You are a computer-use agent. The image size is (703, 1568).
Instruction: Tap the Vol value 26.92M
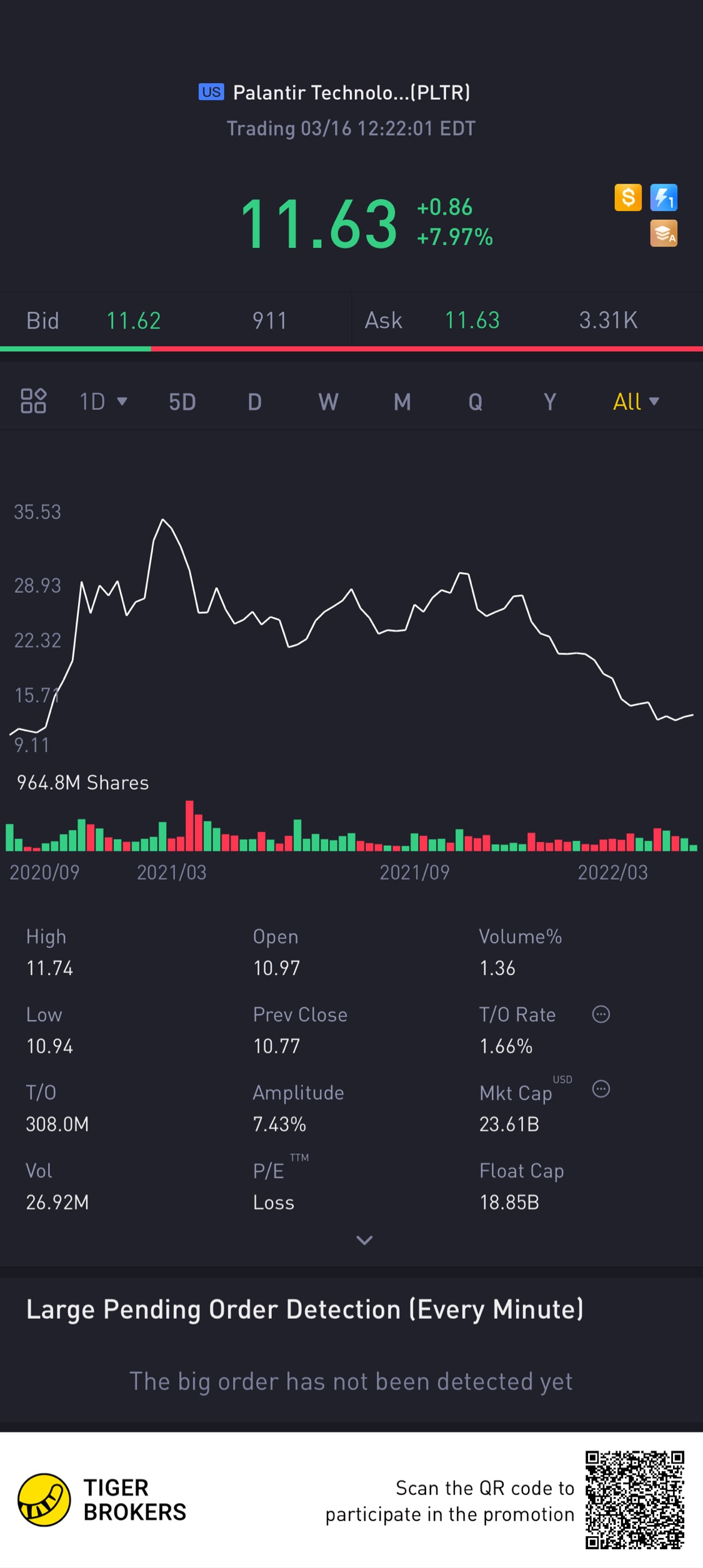pos(57,1202)
